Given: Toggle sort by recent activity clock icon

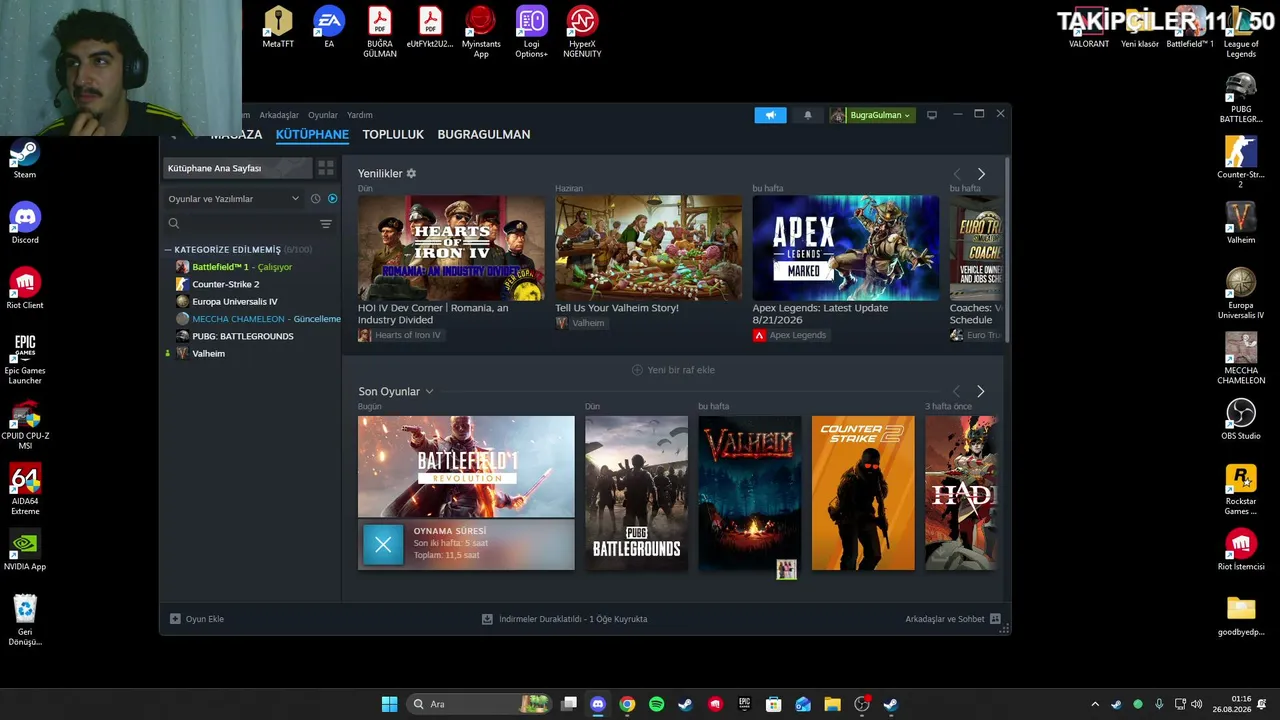Looking at the screenshot, I should [315, 199].
